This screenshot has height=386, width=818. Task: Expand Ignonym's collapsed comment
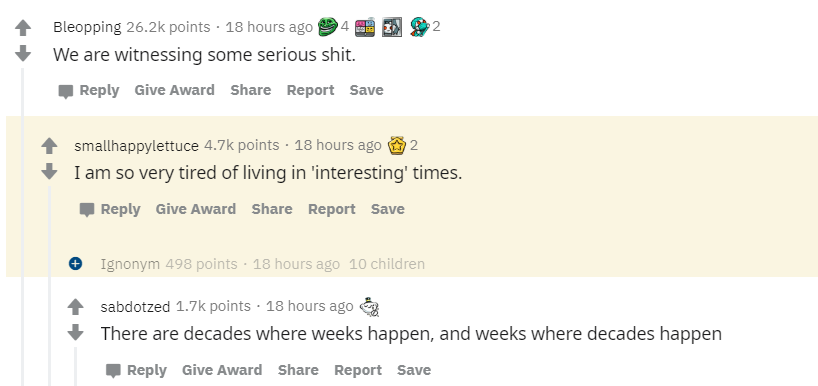76,264
